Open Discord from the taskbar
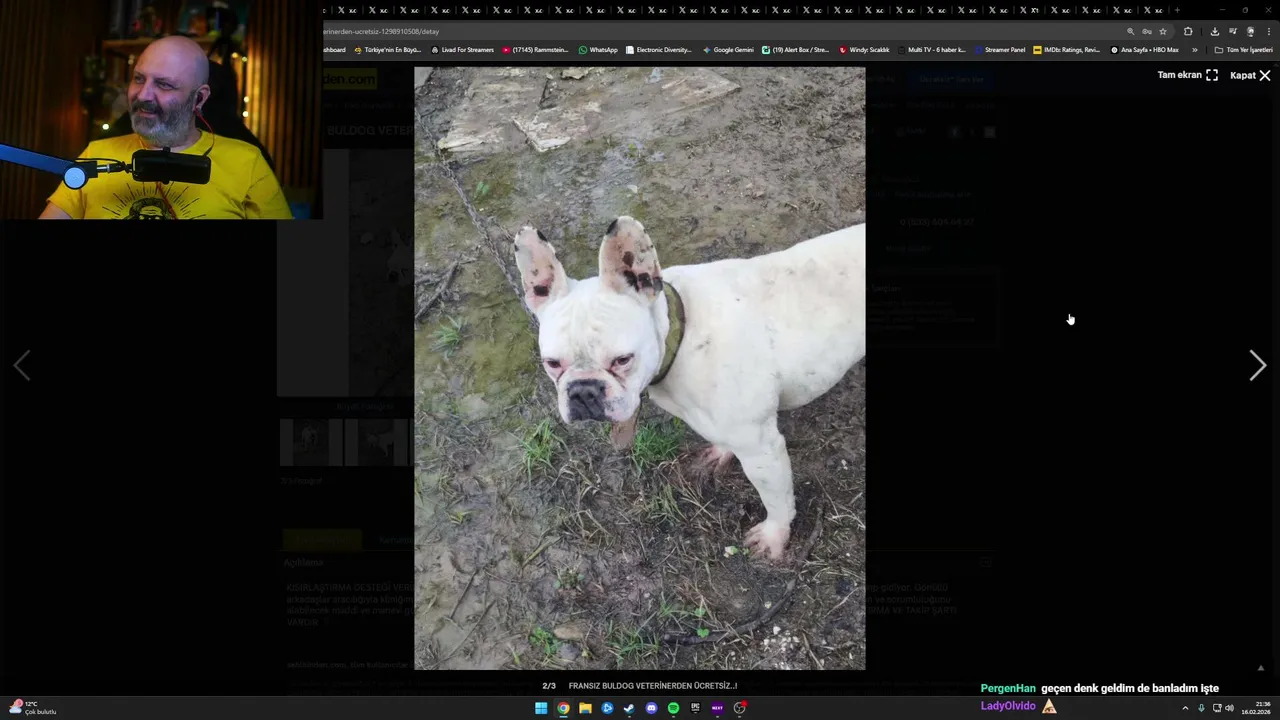This screenshot has height=720, width=1280. (x=651, y=708)
